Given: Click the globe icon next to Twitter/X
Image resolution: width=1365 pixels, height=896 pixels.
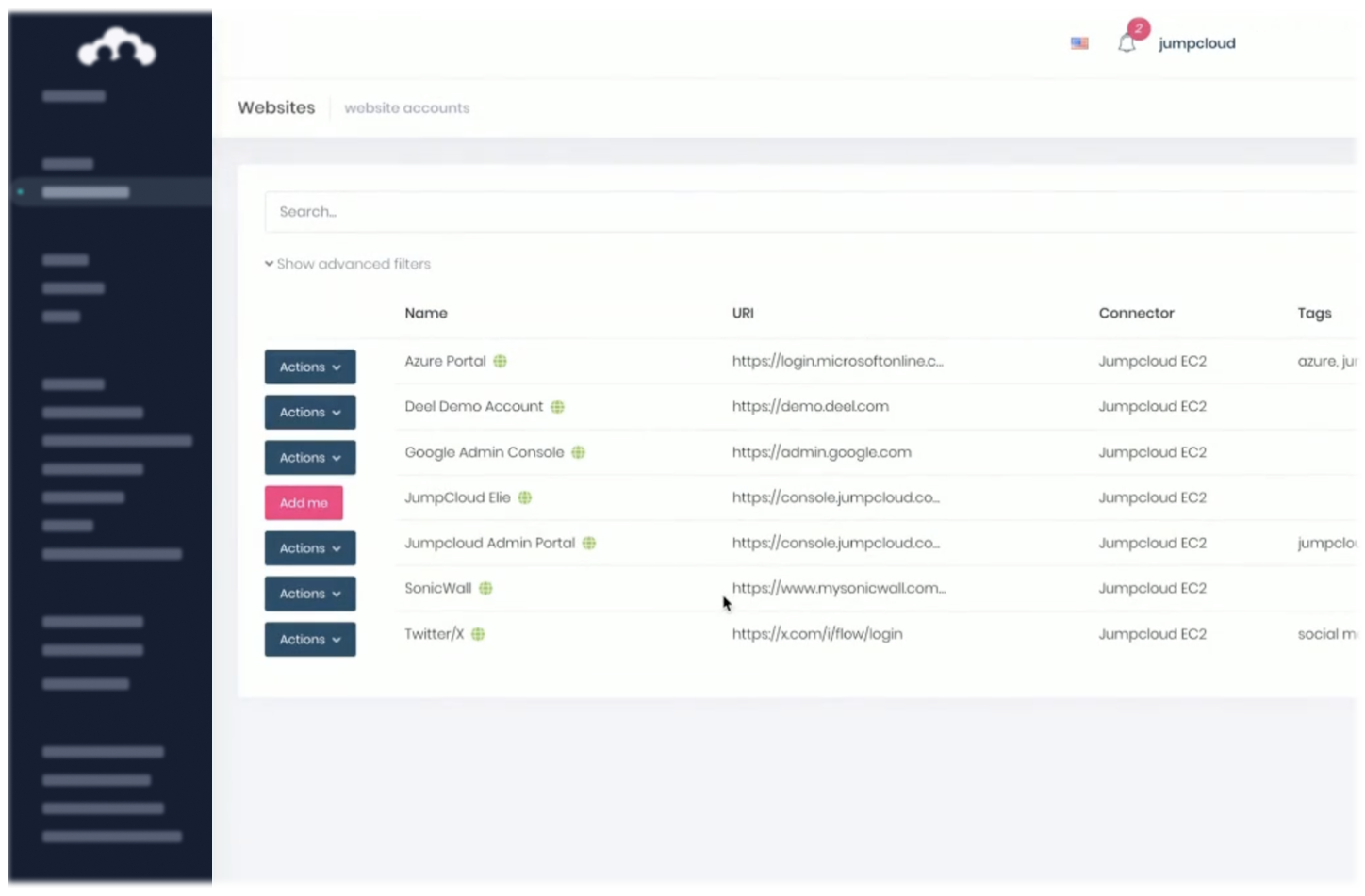Looking at the screenshot, I should 478,635.
